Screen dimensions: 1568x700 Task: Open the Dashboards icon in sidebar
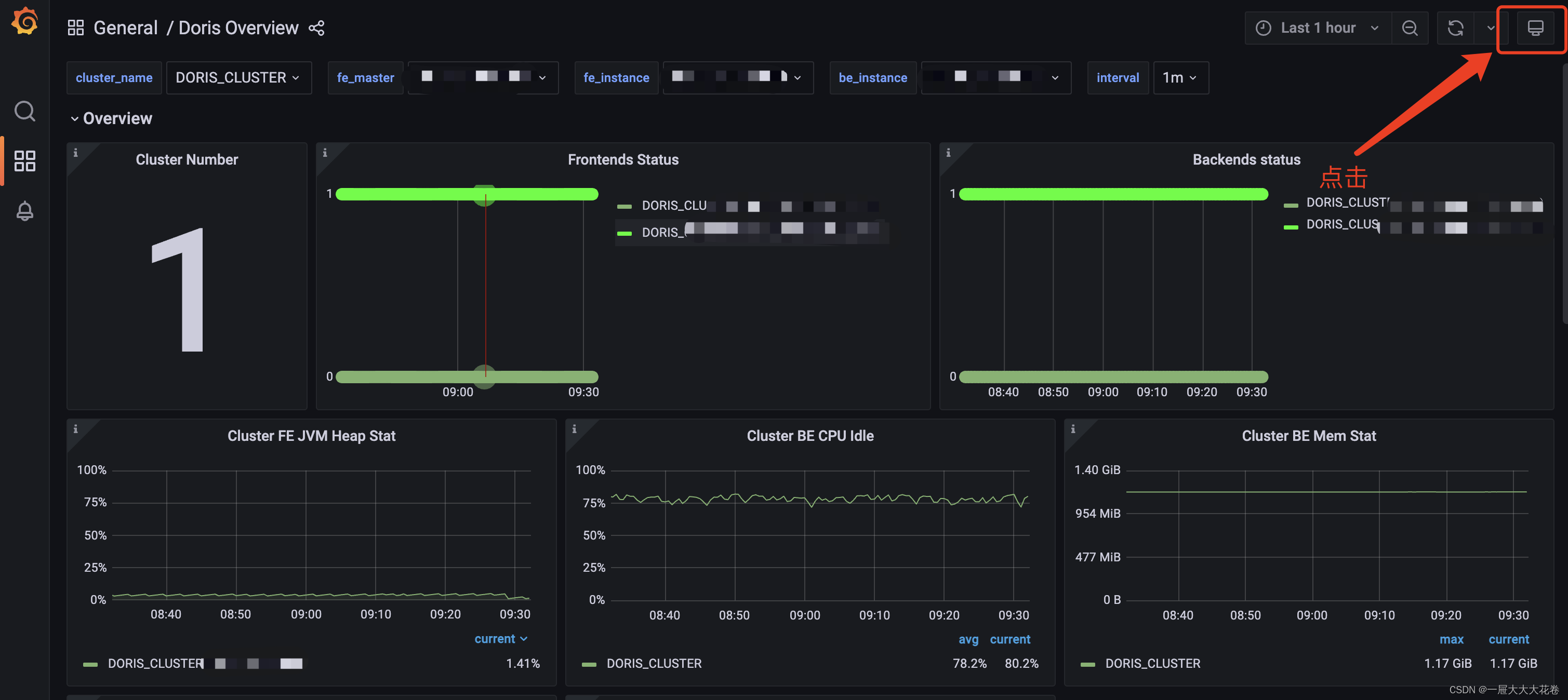point(24,161)
